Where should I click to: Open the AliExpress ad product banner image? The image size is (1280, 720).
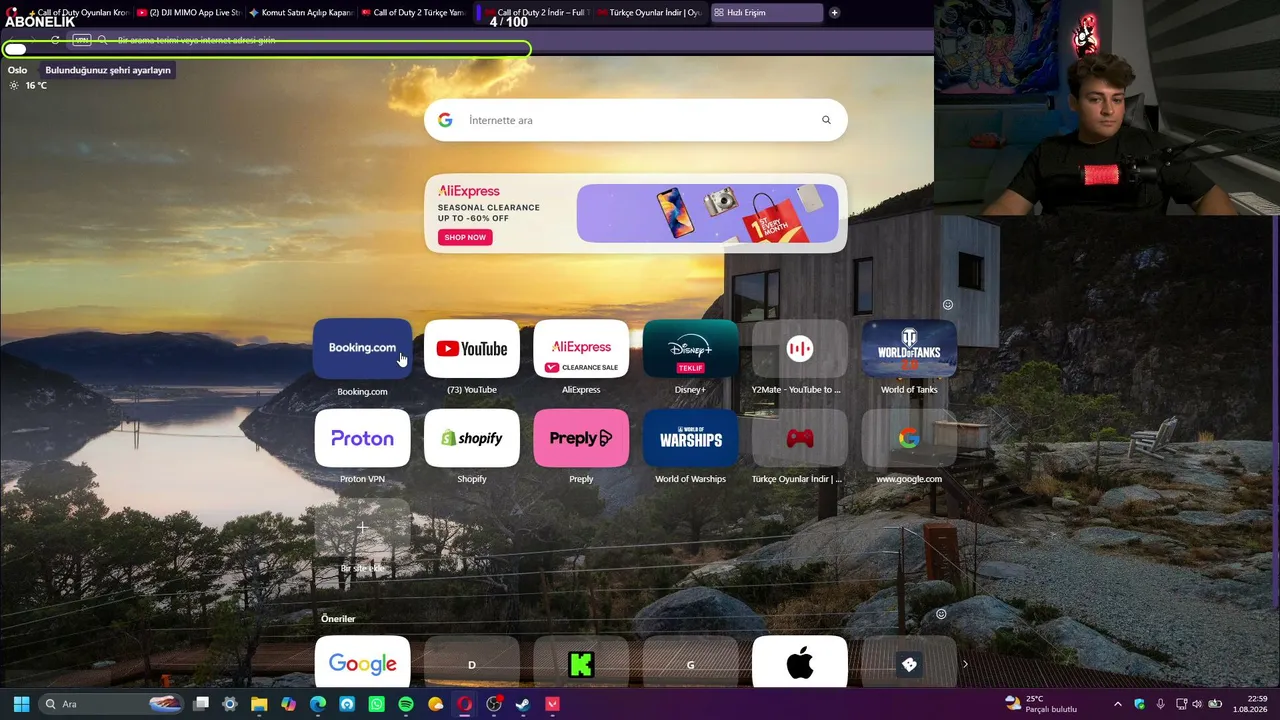coord(707,213)
